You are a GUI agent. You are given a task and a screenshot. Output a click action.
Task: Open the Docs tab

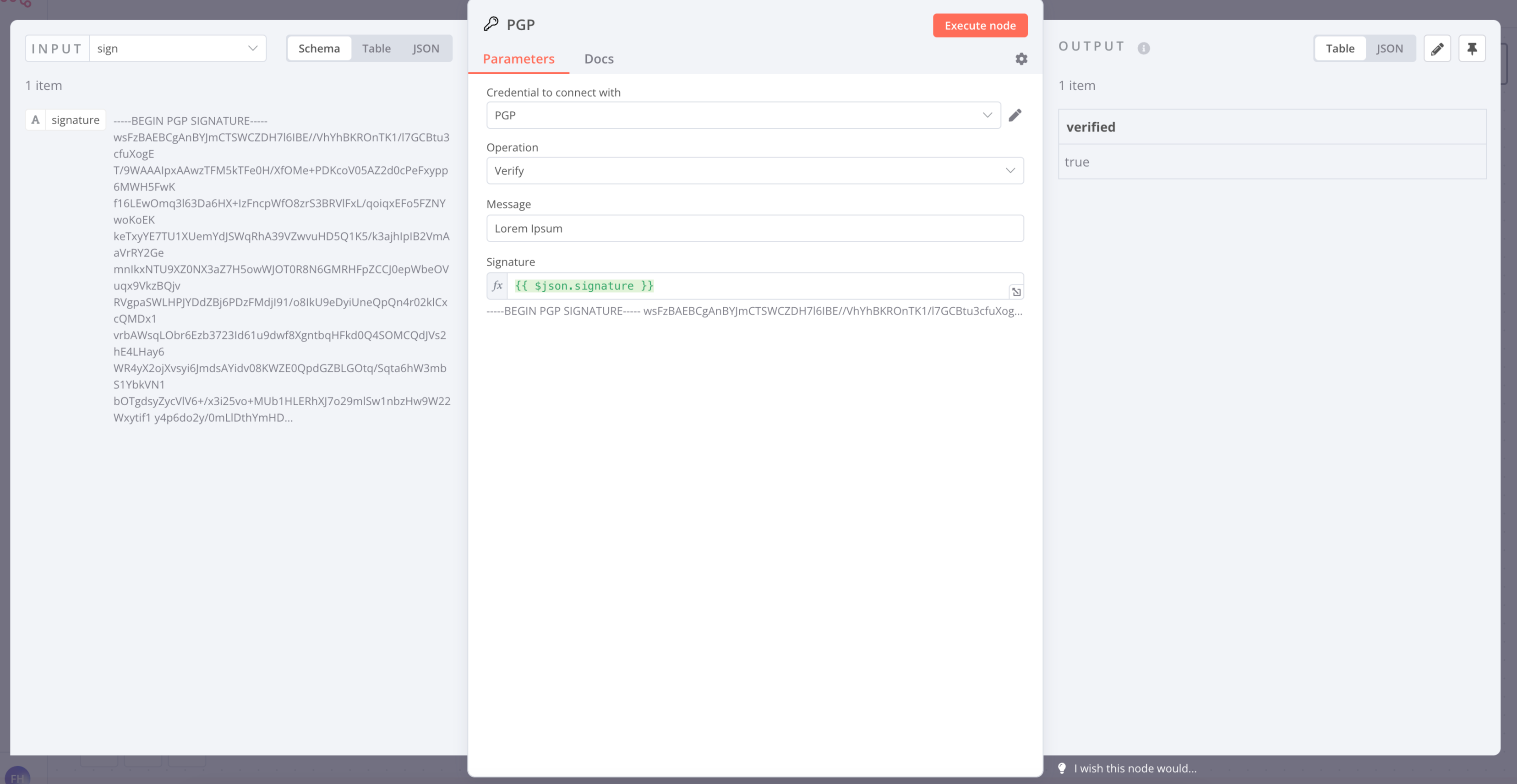(x=598, y=59)
